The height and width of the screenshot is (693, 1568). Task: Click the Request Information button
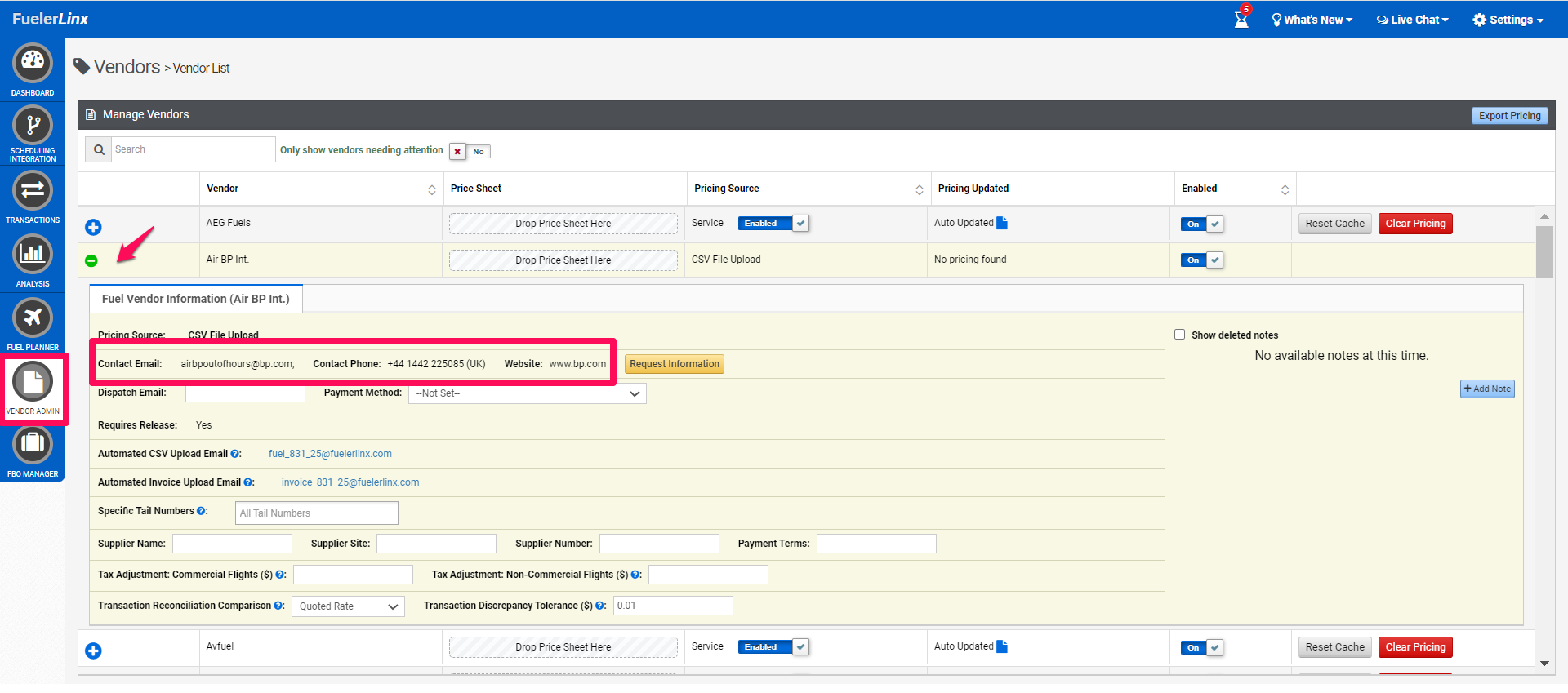(674, 364)
